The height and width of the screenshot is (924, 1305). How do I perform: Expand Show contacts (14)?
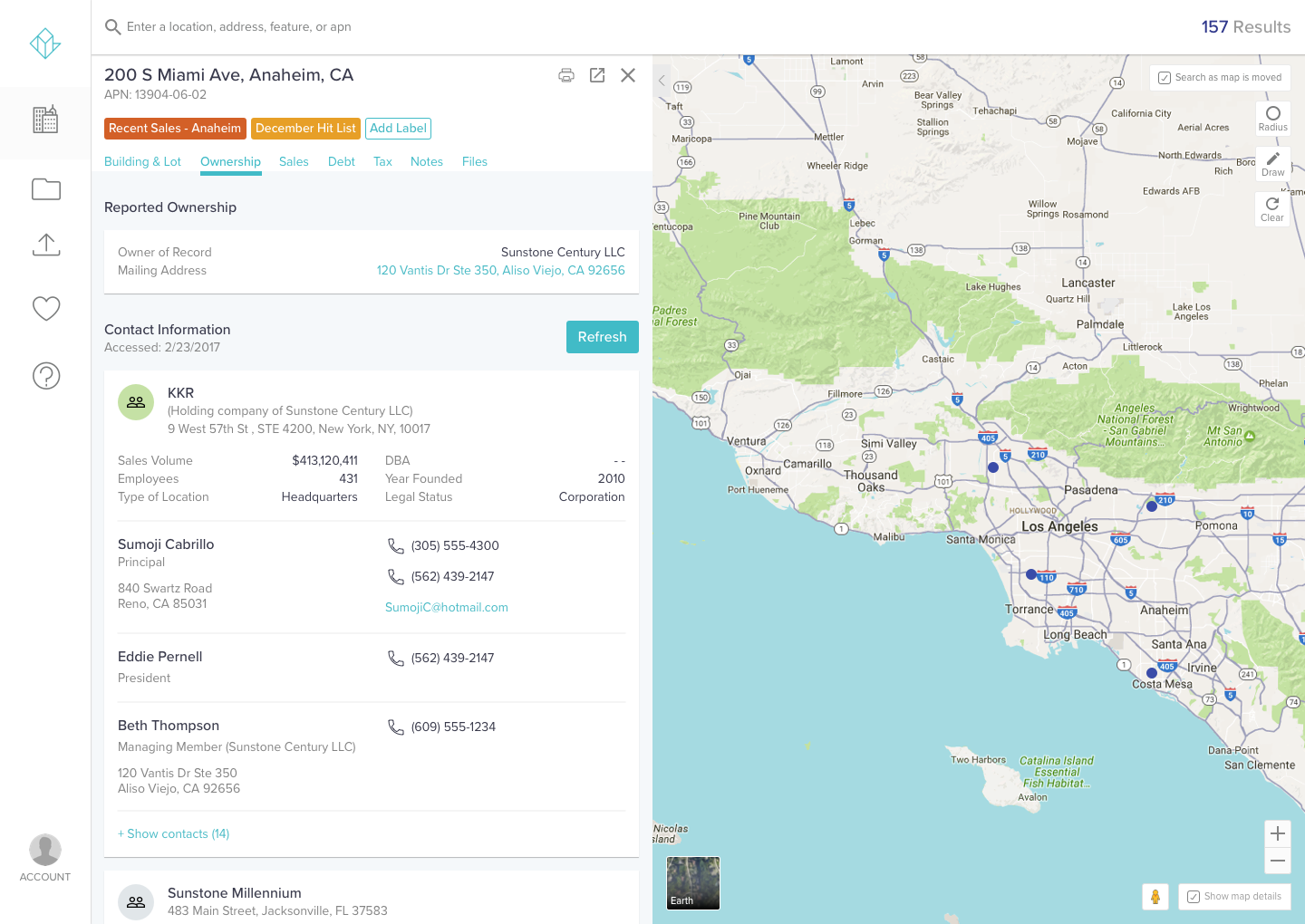pos(174,833)
